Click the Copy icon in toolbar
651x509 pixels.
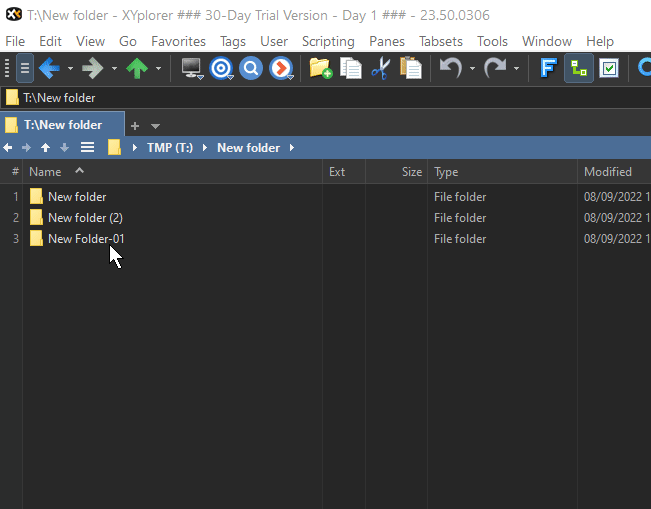point(350,68)
